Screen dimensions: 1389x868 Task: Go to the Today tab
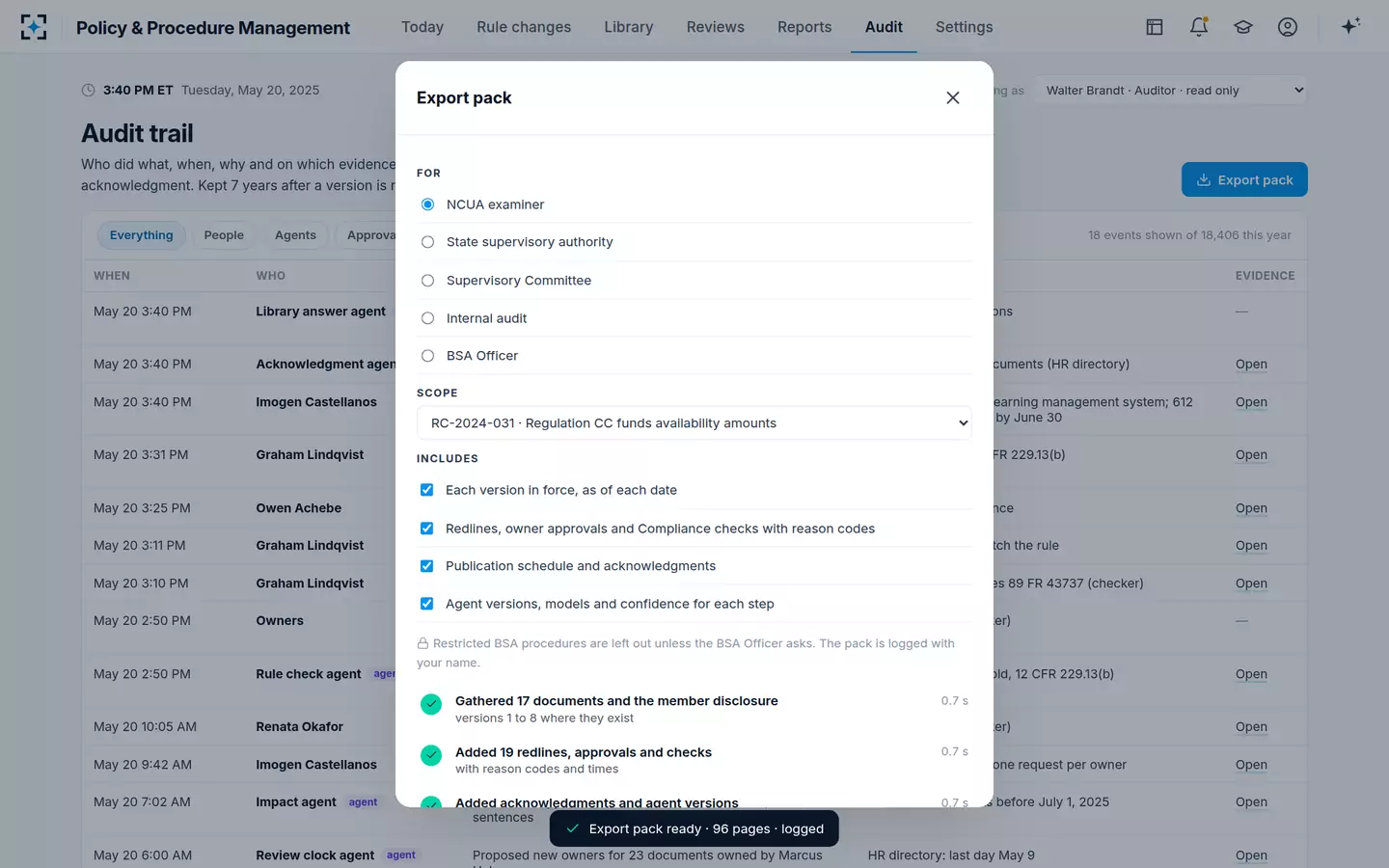[x=422, y=27]
